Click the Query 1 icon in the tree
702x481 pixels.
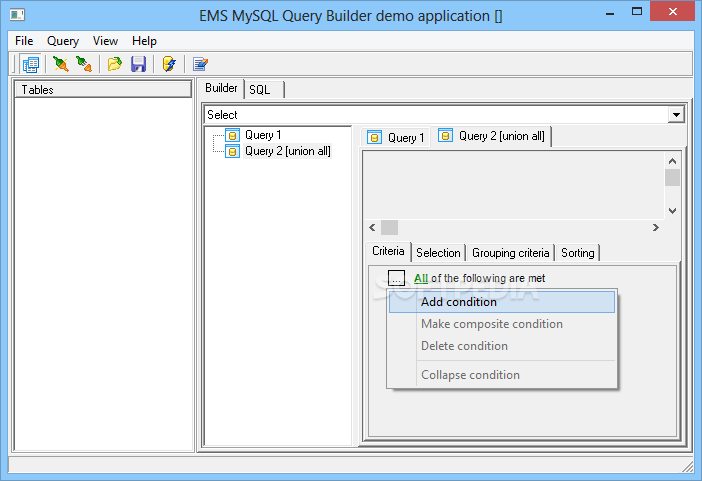pos(232,135)
